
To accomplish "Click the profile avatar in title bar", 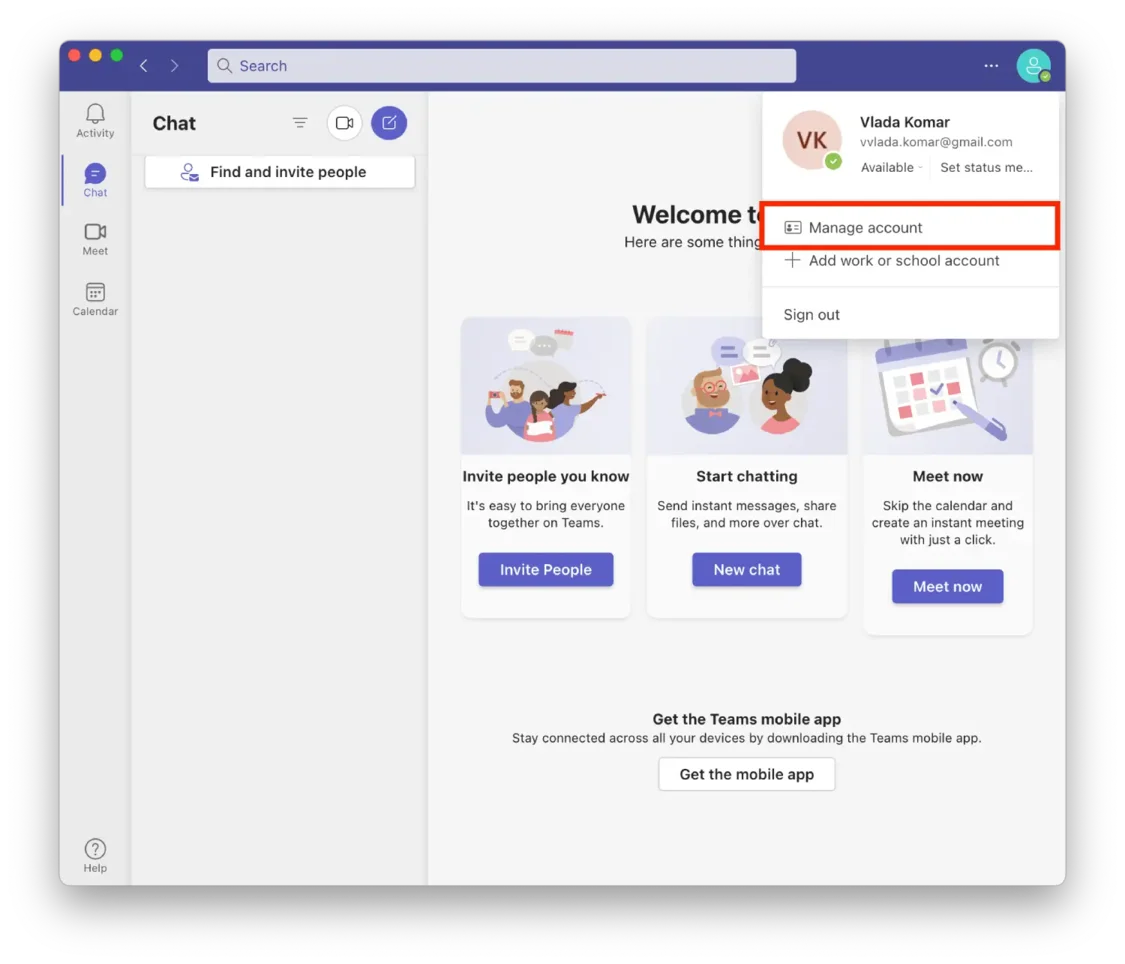I will click(1033, 66).
